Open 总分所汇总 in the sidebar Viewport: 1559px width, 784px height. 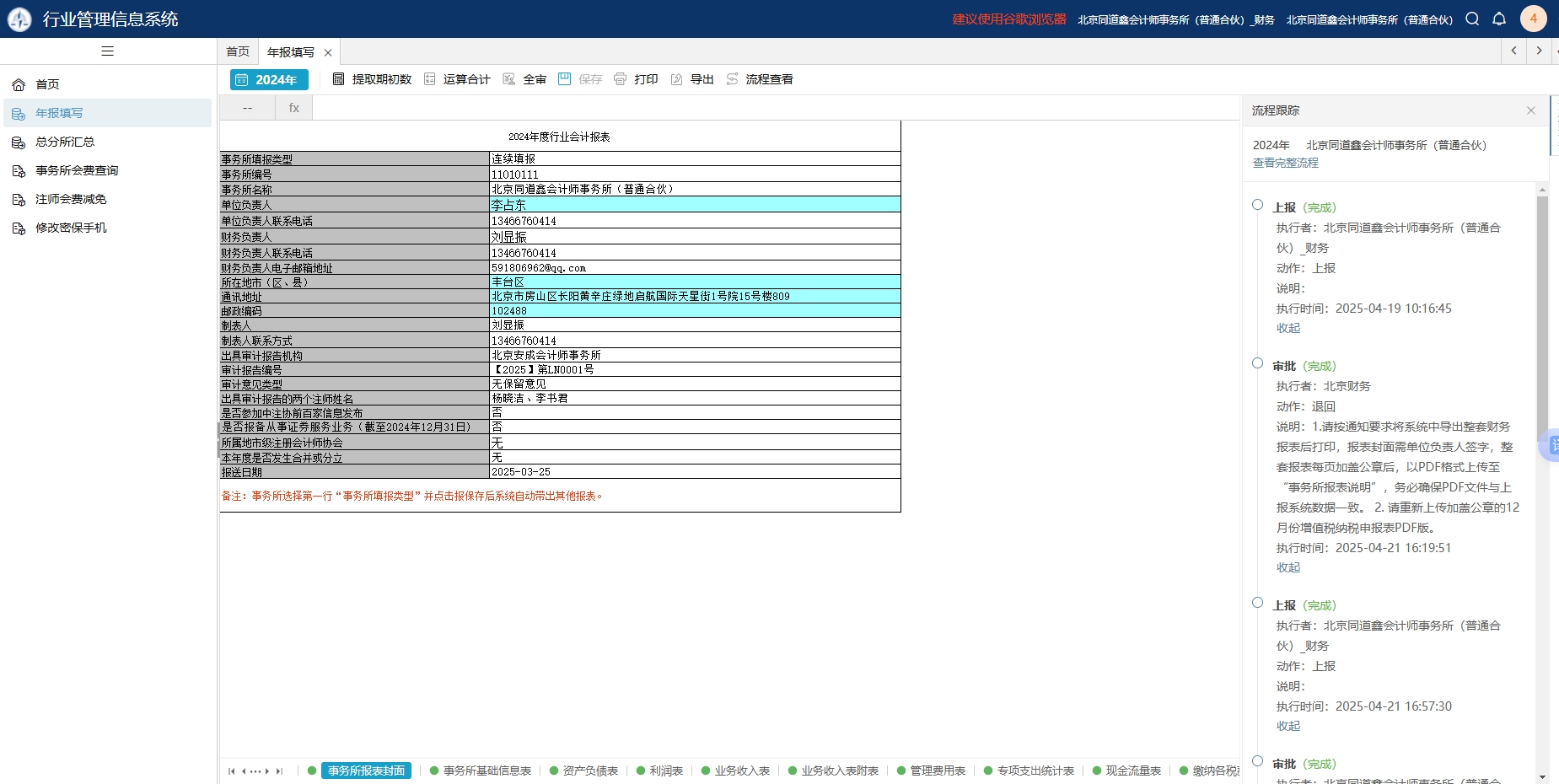65,142
